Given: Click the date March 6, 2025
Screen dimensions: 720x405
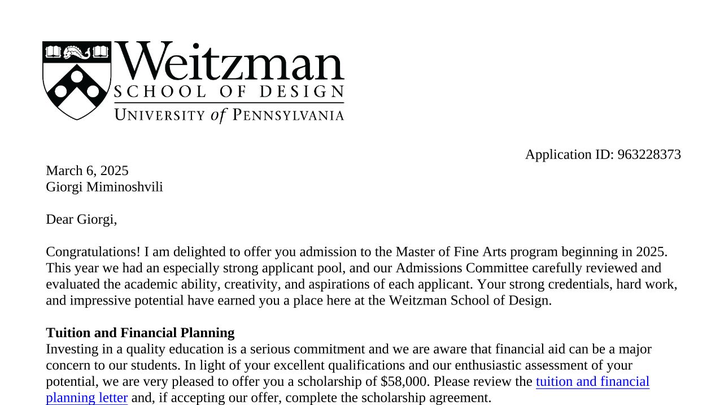Looking at the screenshot, I should pos(87,171).
